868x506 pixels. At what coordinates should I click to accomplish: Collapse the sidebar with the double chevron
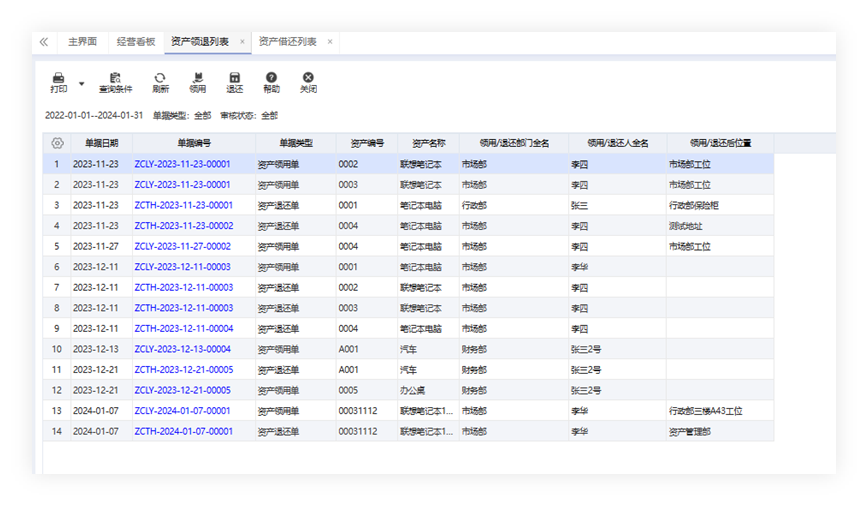pos(44,42)
